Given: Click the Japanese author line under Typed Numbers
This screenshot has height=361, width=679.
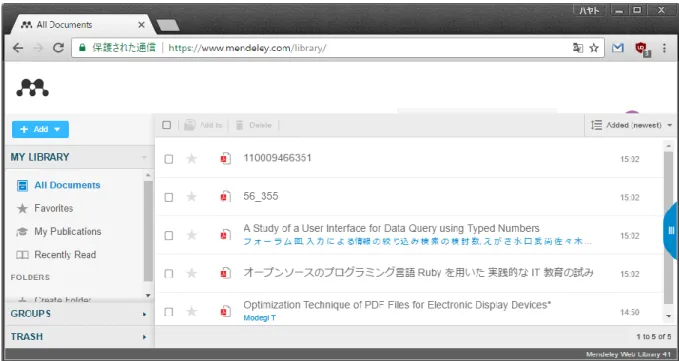Looking at the screenshot, I should tap(417, 242).
